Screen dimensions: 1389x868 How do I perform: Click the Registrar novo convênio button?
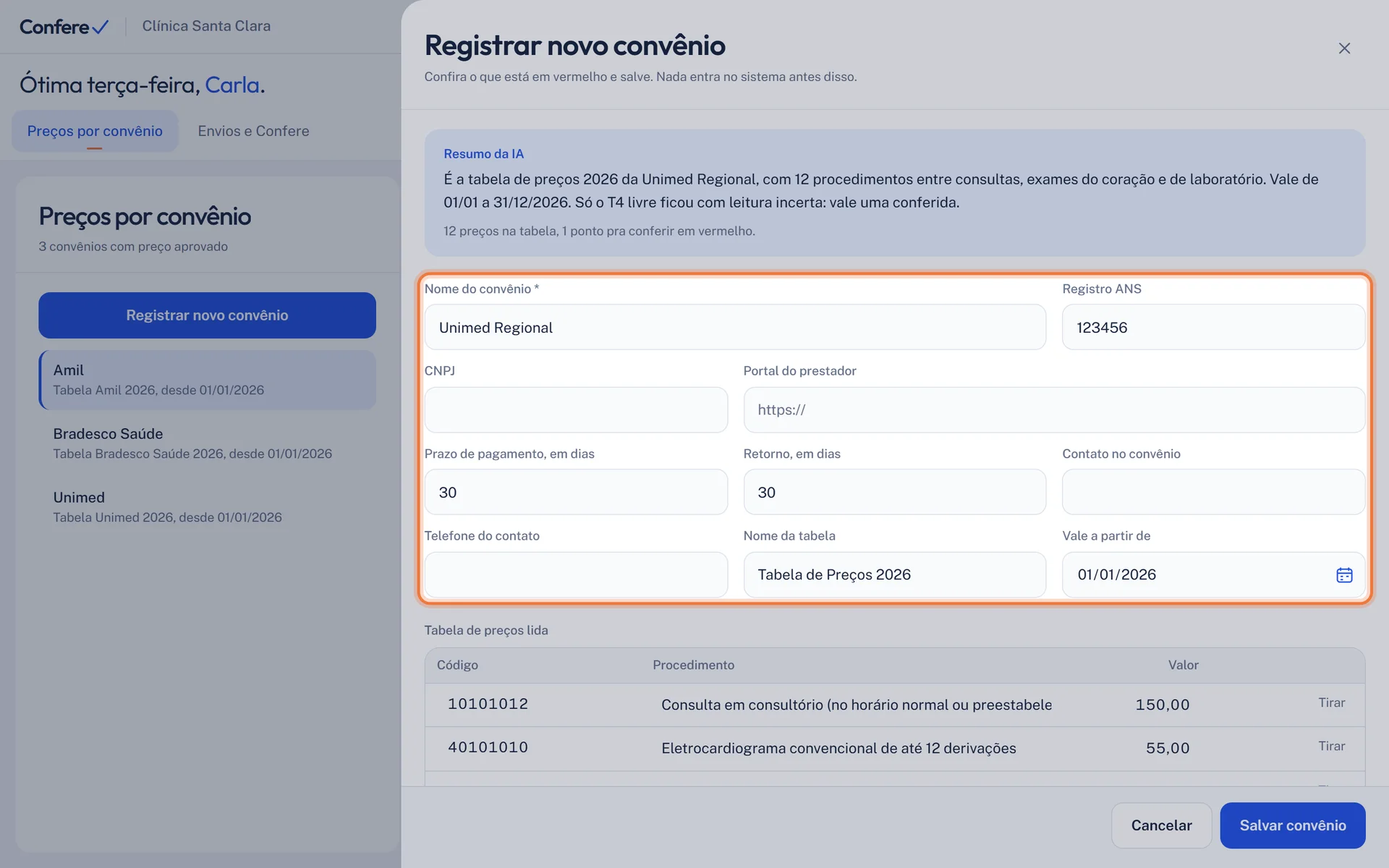click(x=207, y=315)
